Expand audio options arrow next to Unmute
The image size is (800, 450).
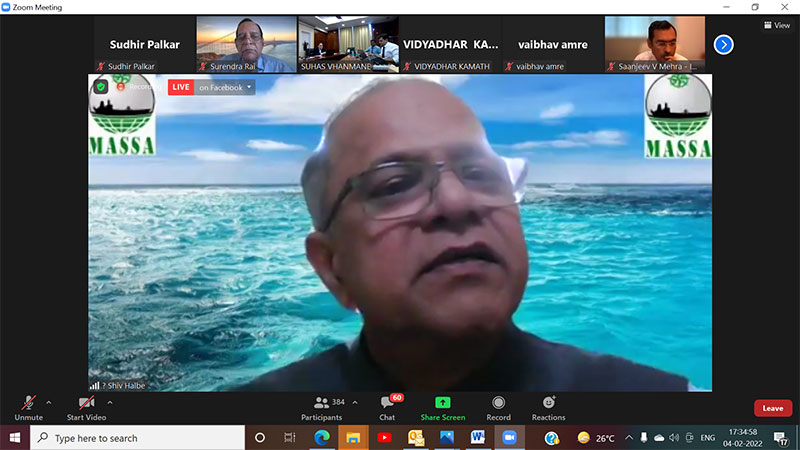point(49,402)
